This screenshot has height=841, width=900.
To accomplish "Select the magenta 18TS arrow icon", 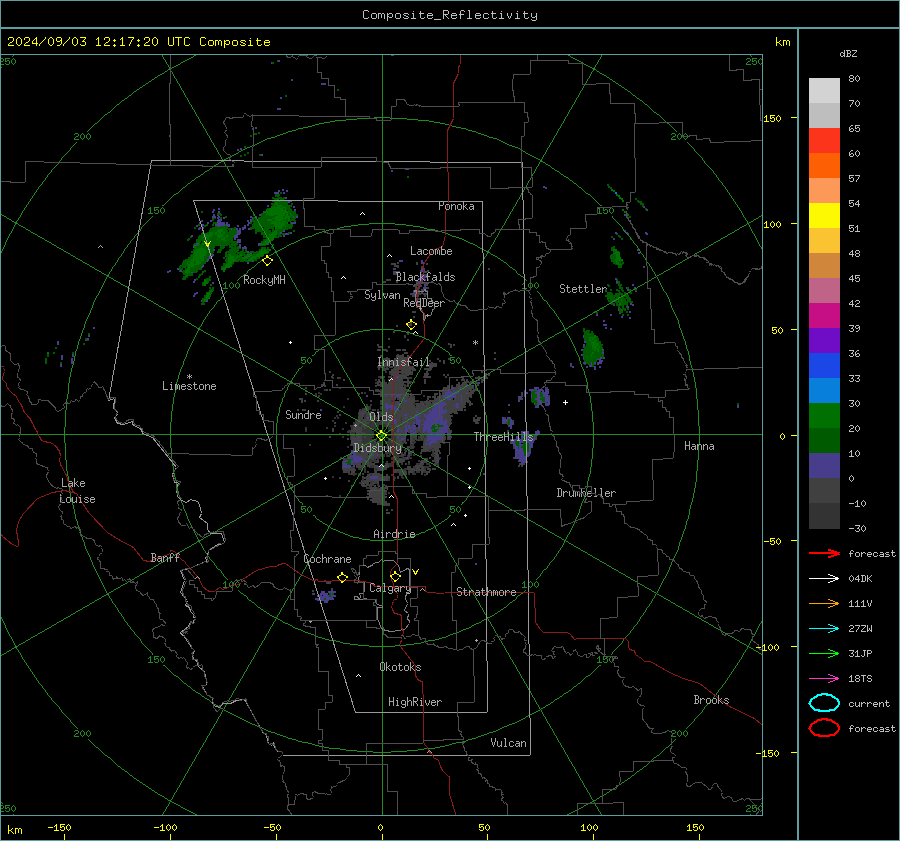I will [x=824, y=679].
